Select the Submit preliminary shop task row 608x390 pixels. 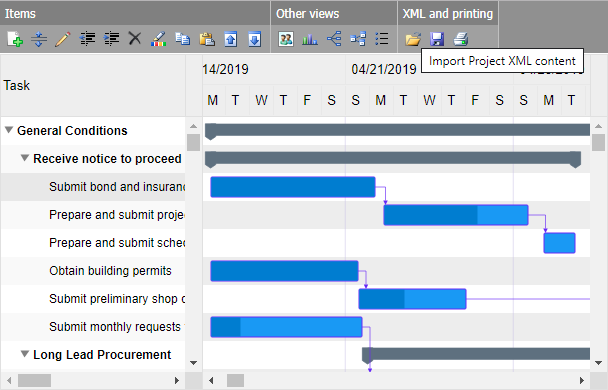coord(93,299)
